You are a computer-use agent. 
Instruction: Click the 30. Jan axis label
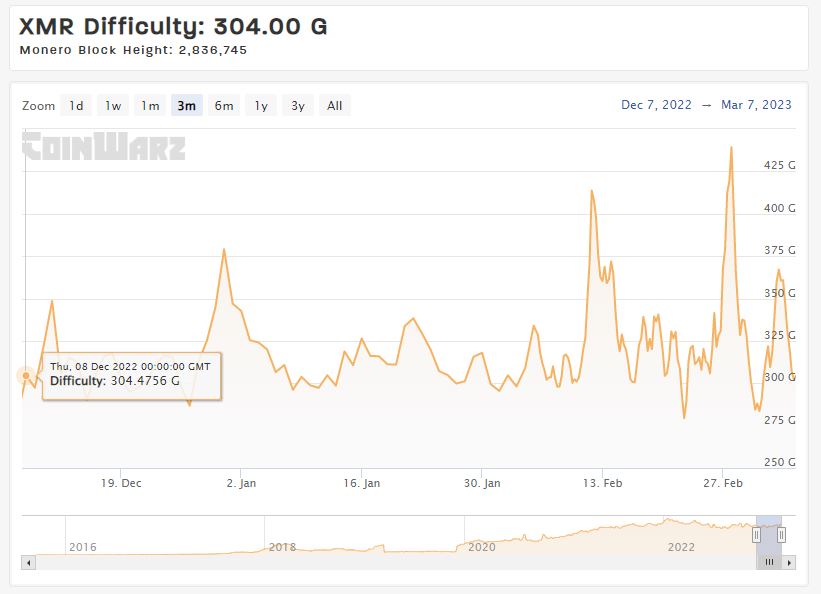click(x=482, y=483)
